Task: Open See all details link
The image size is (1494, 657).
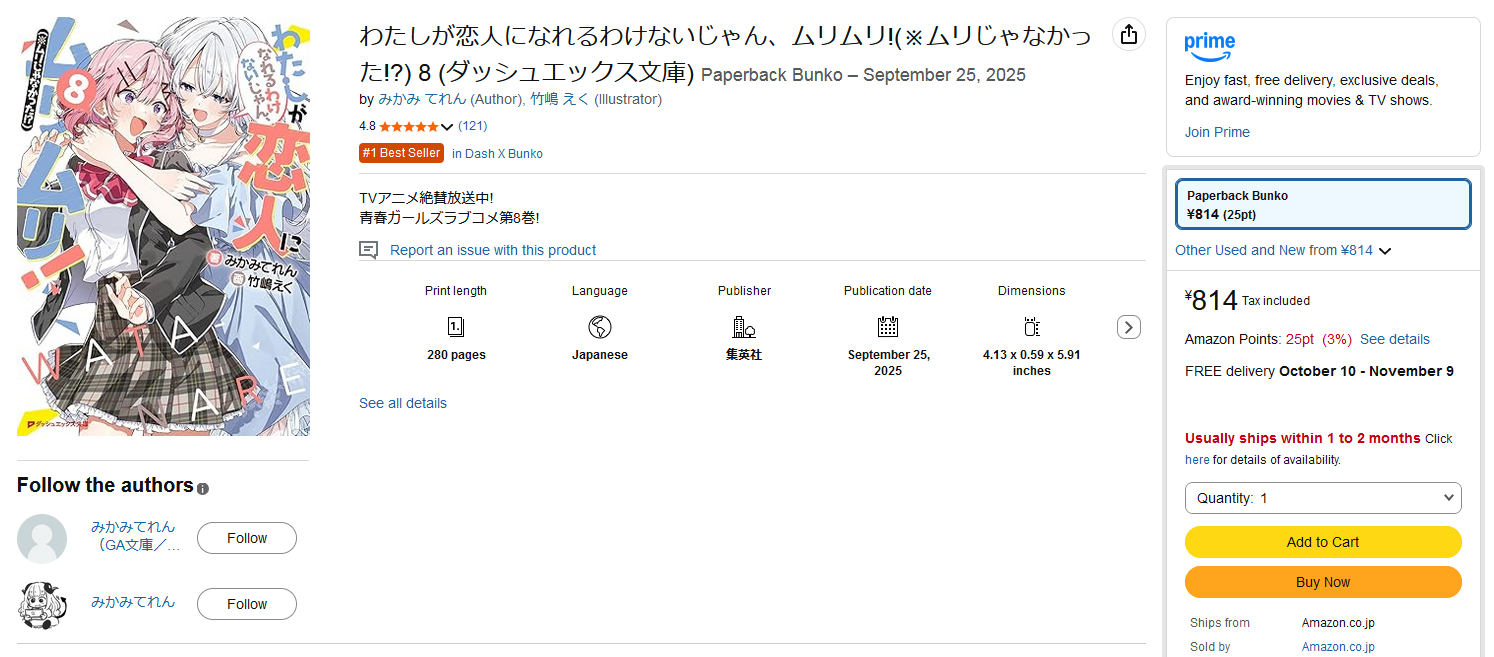Action: 403,403
